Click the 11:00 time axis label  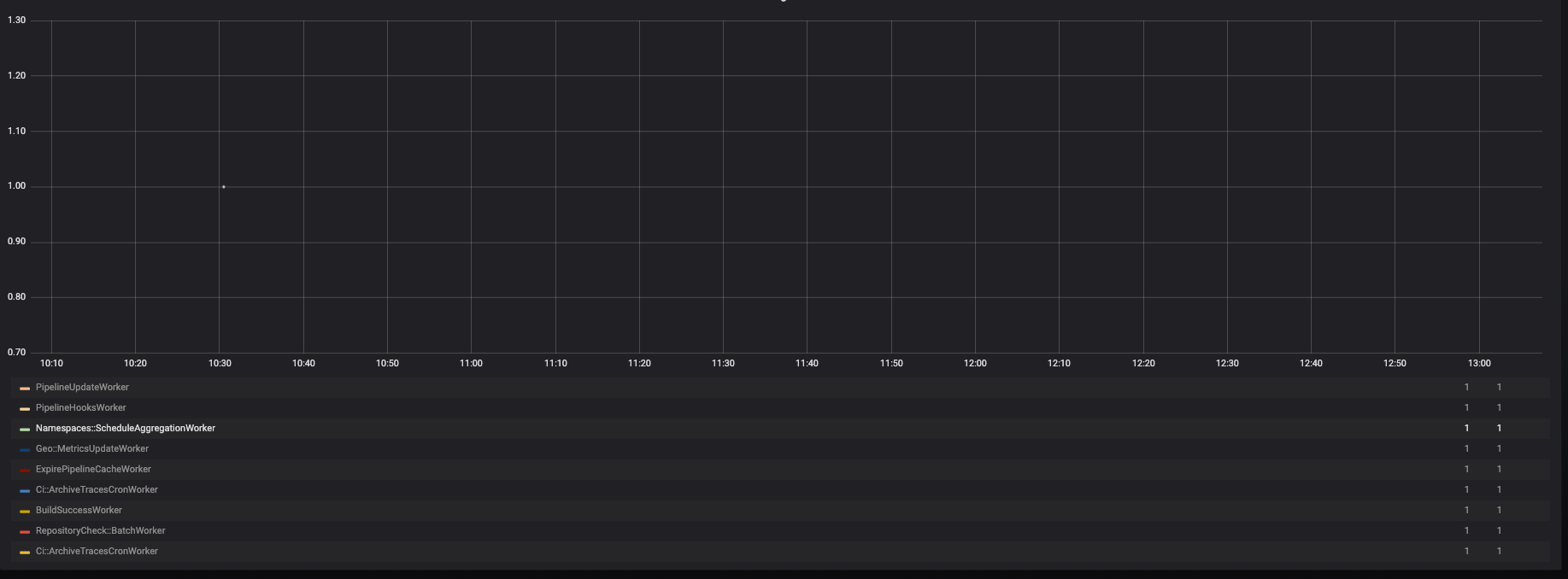471,364
